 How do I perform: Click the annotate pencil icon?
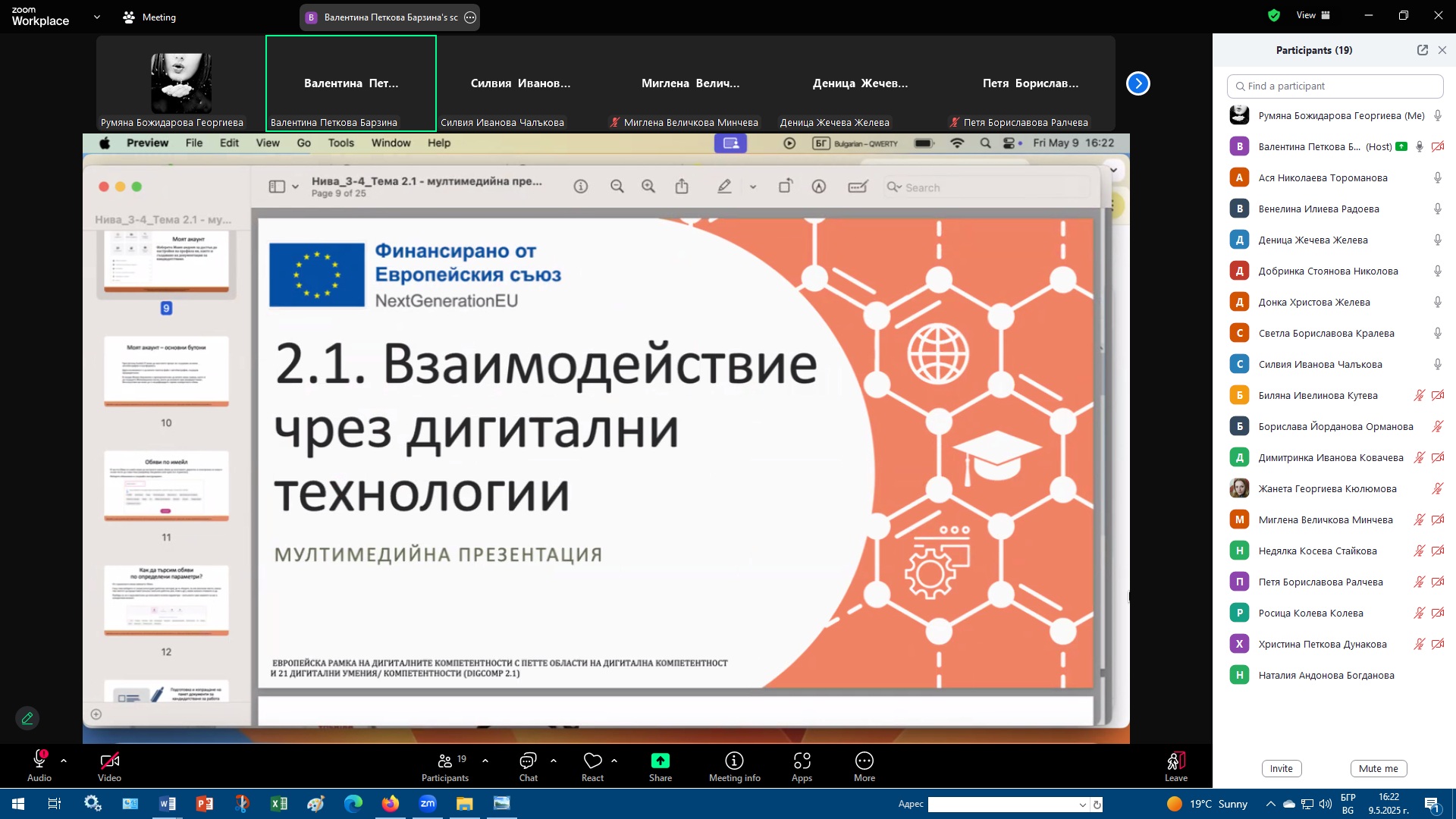[x=27, y=718]
